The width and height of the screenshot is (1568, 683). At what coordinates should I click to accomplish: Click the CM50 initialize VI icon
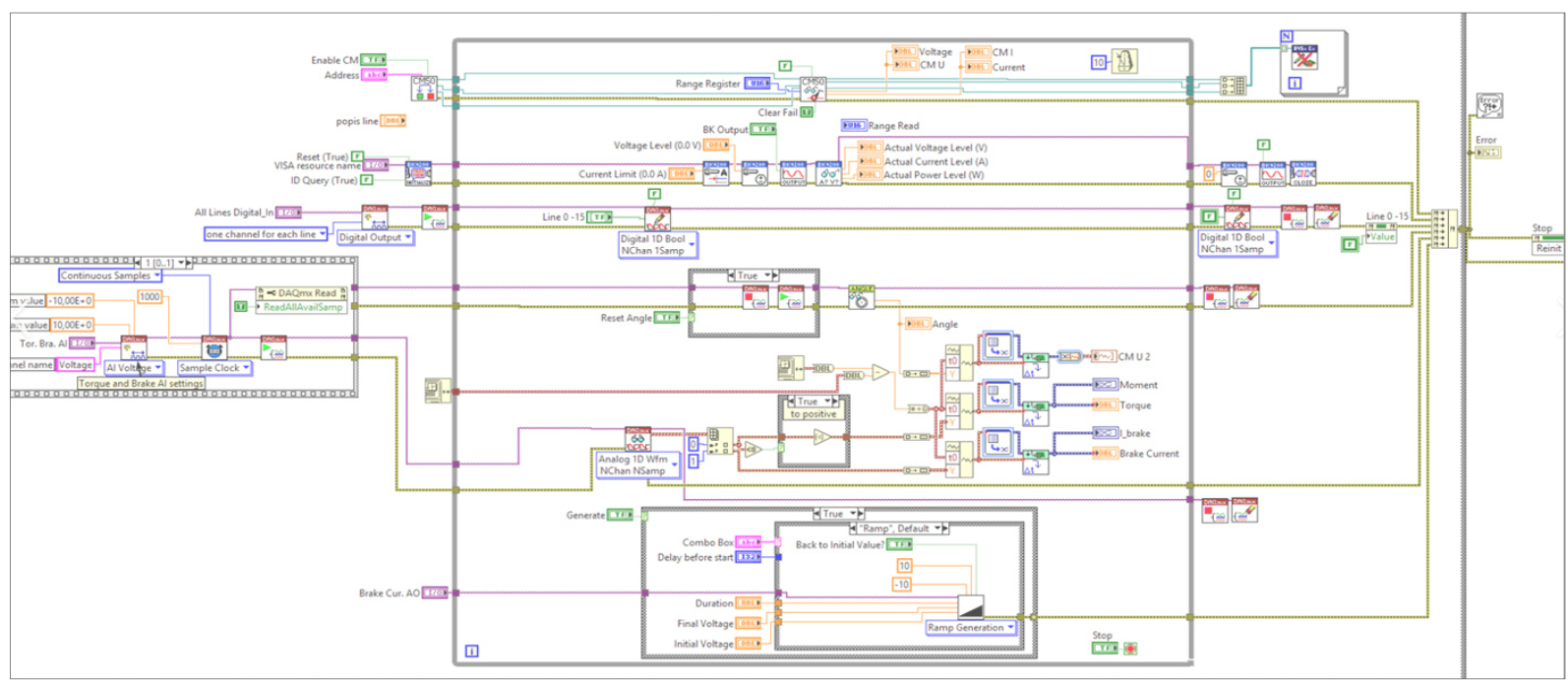click(424, 88)
